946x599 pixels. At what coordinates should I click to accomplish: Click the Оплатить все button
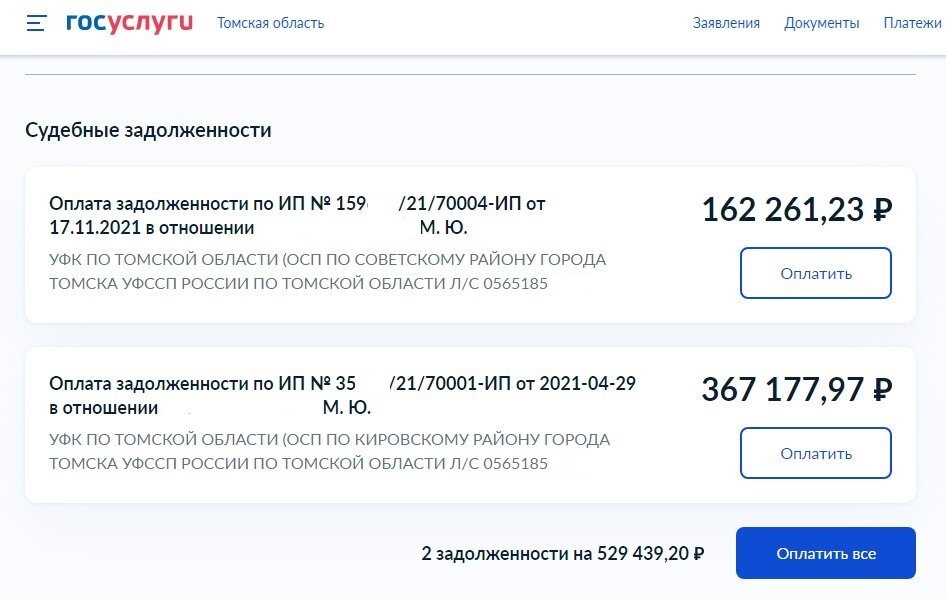(825, 553)
